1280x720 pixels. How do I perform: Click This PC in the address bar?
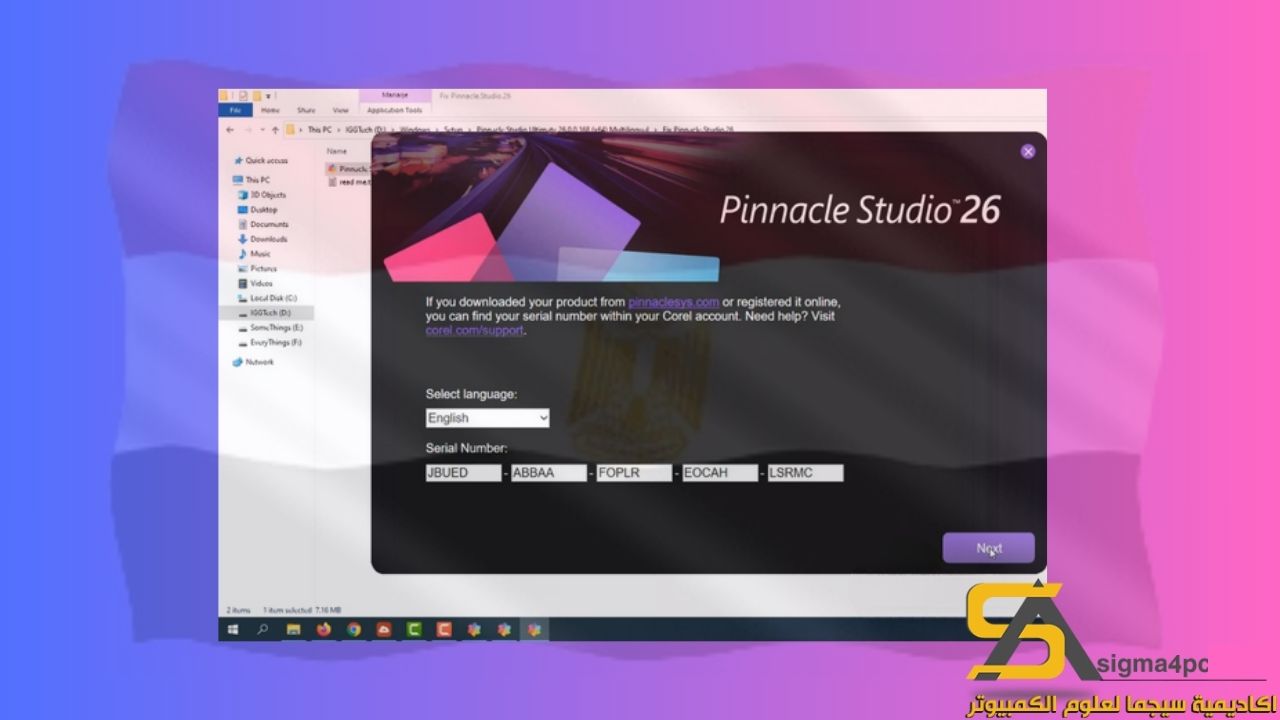(x=319, y=130)
